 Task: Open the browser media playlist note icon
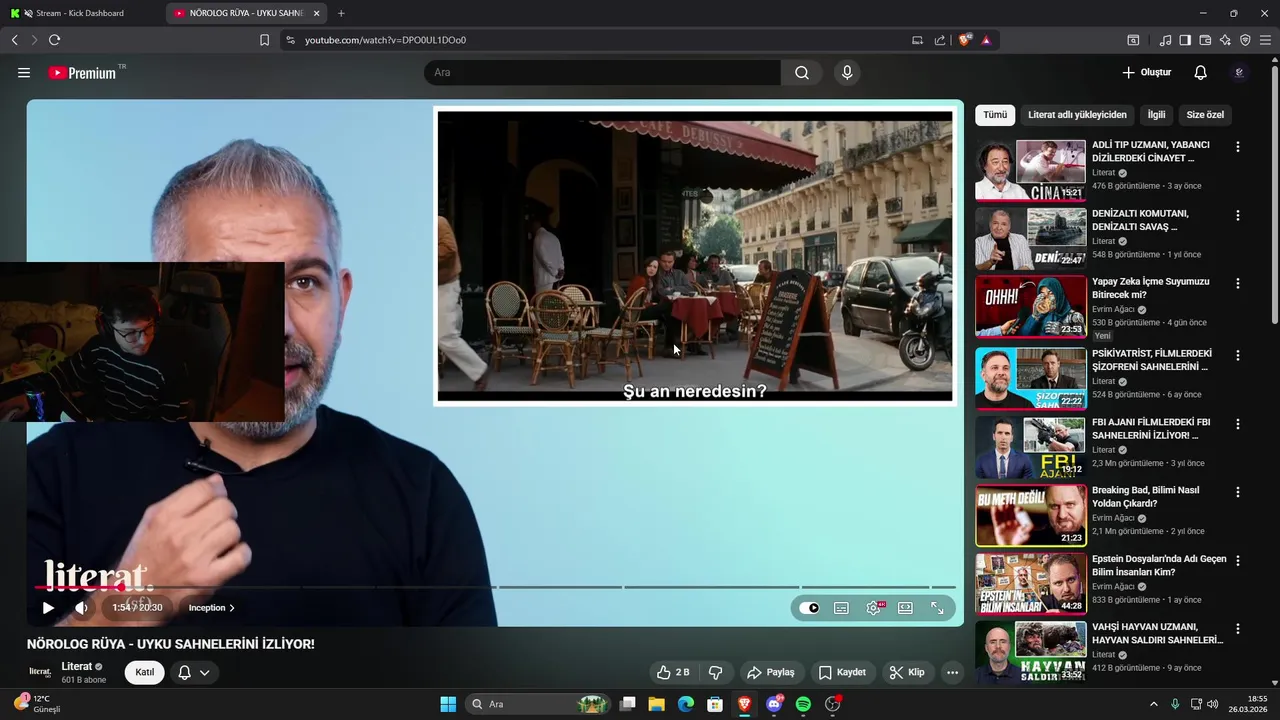1165,40
